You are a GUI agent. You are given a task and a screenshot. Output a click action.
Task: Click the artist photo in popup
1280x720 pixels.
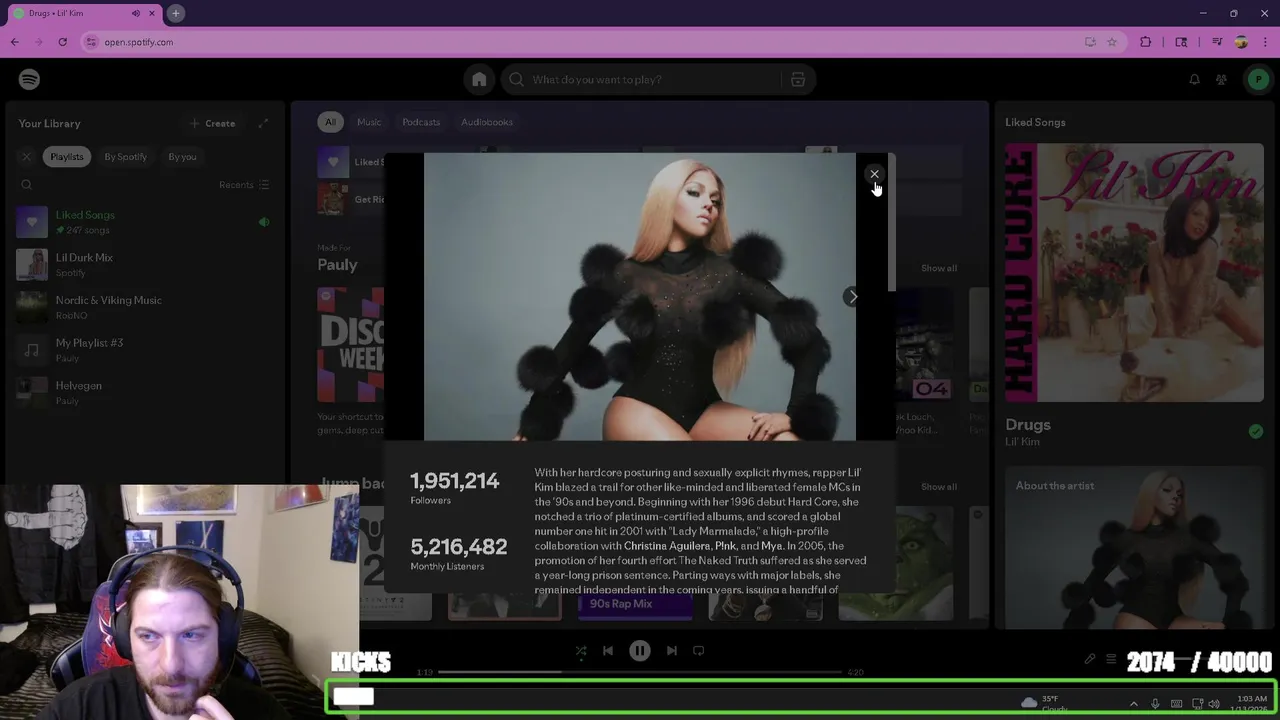[x=640, y=297]
